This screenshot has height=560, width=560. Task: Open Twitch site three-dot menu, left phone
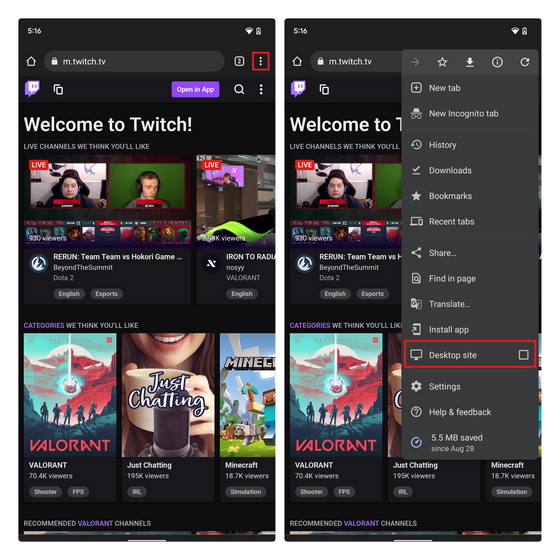[261, 89]
